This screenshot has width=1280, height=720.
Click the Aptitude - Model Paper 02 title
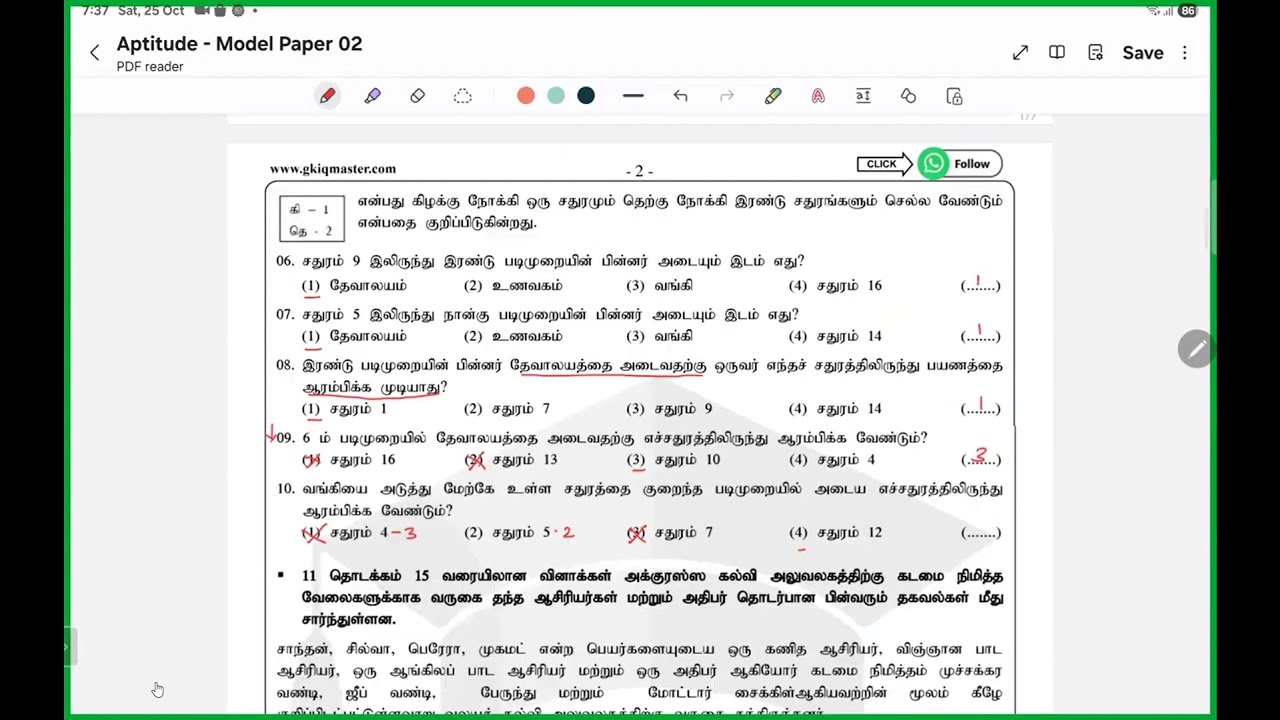pos(239,44)
